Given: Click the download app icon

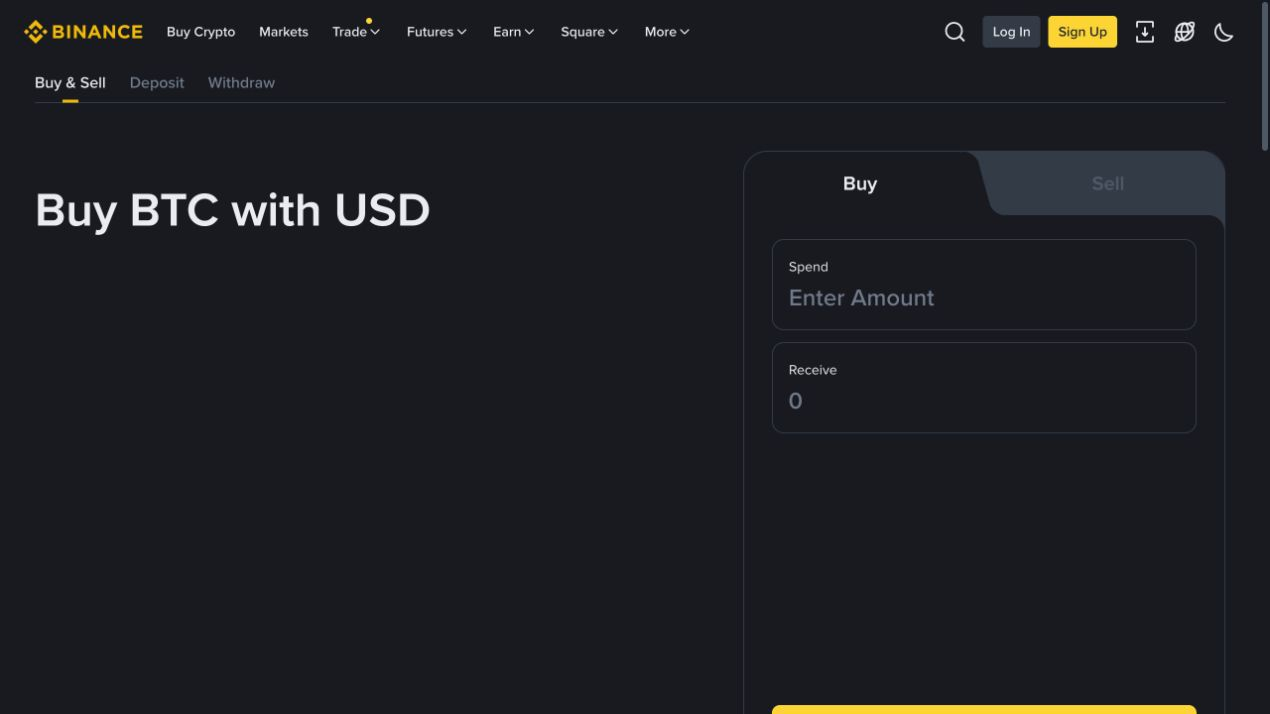Looking at the screenshot, I should coord(1145,32).
